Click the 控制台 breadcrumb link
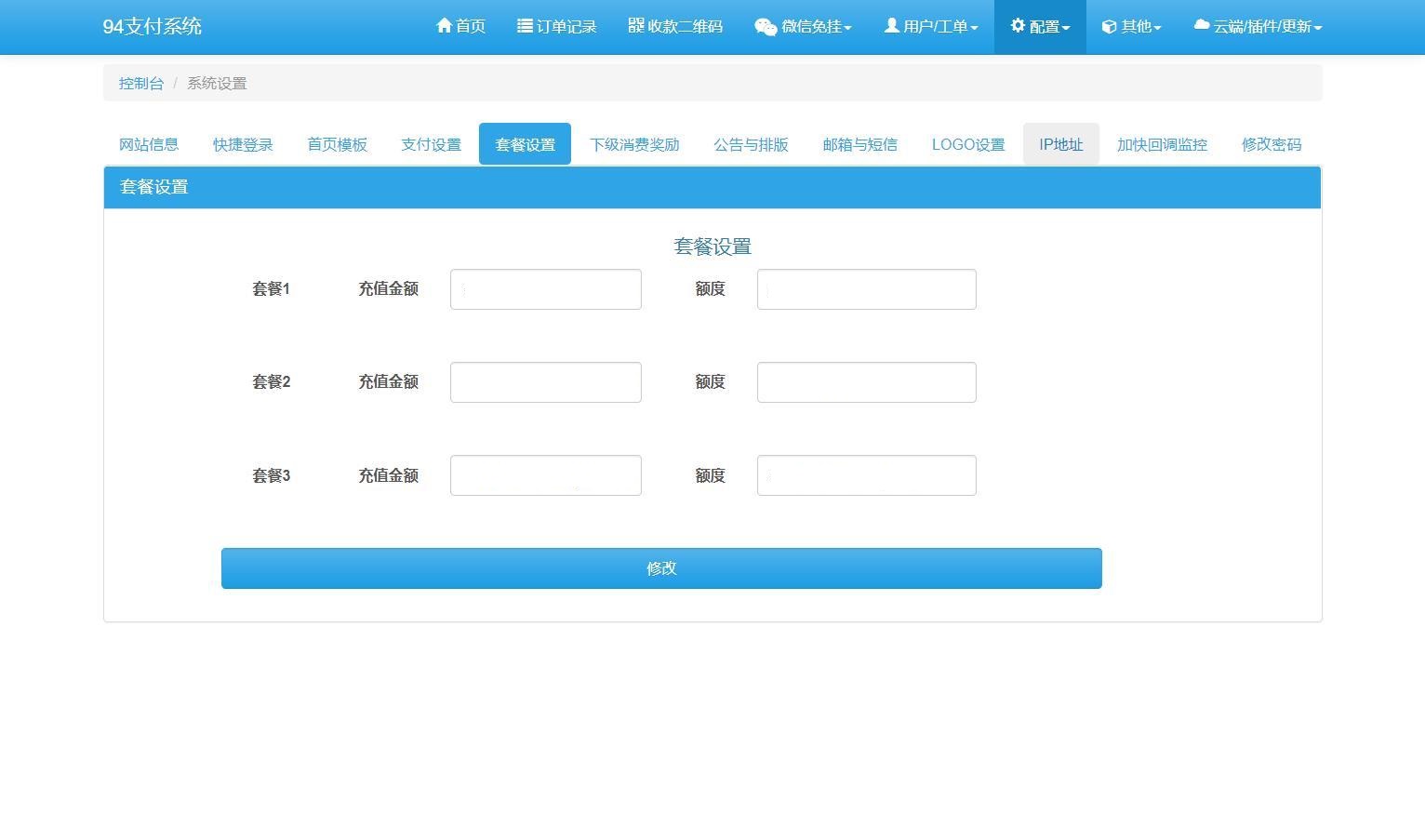This screenshot has width=1425, height=840. click(140, 83)
